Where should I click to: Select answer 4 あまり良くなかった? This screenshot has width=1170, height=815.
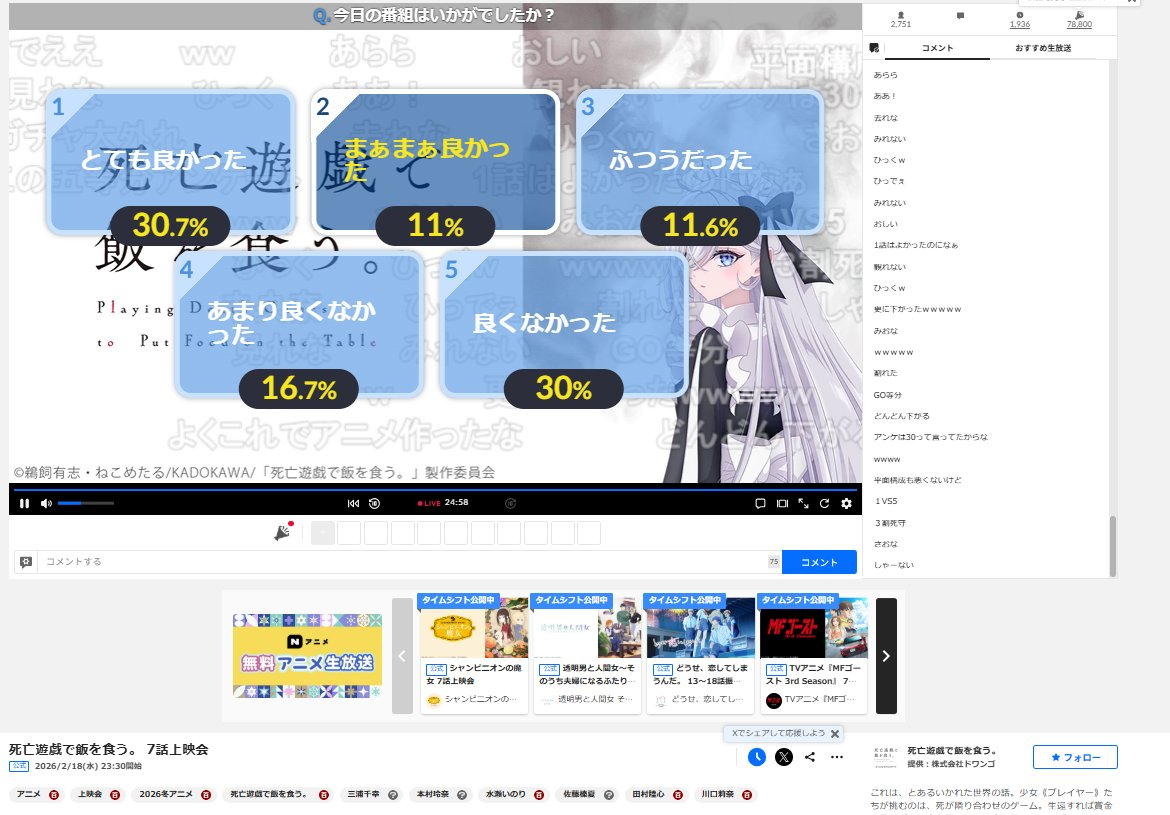(299, 325)
